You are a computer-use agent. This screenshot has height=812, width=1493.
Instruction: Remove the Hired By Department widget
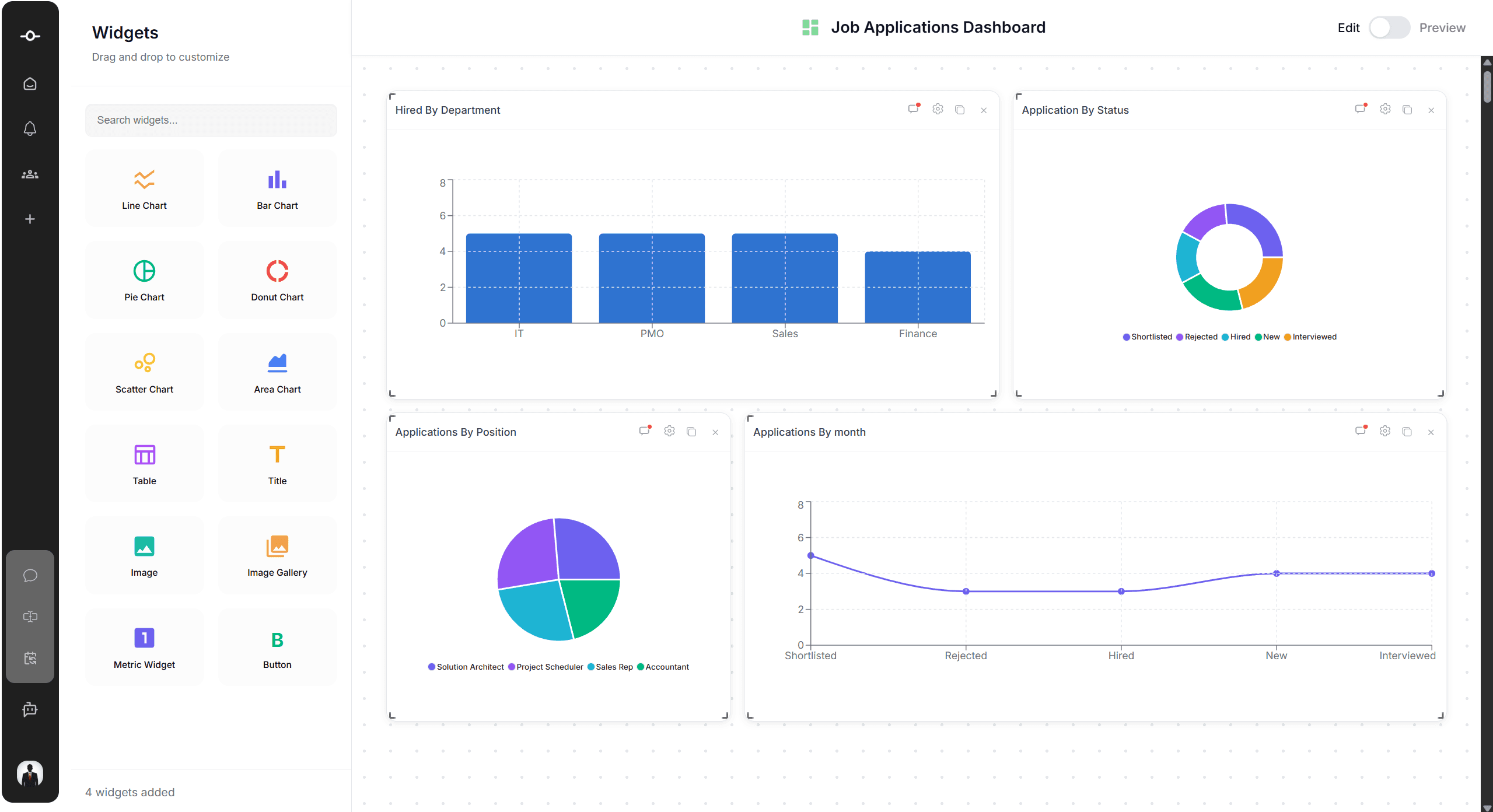(984, 110)
